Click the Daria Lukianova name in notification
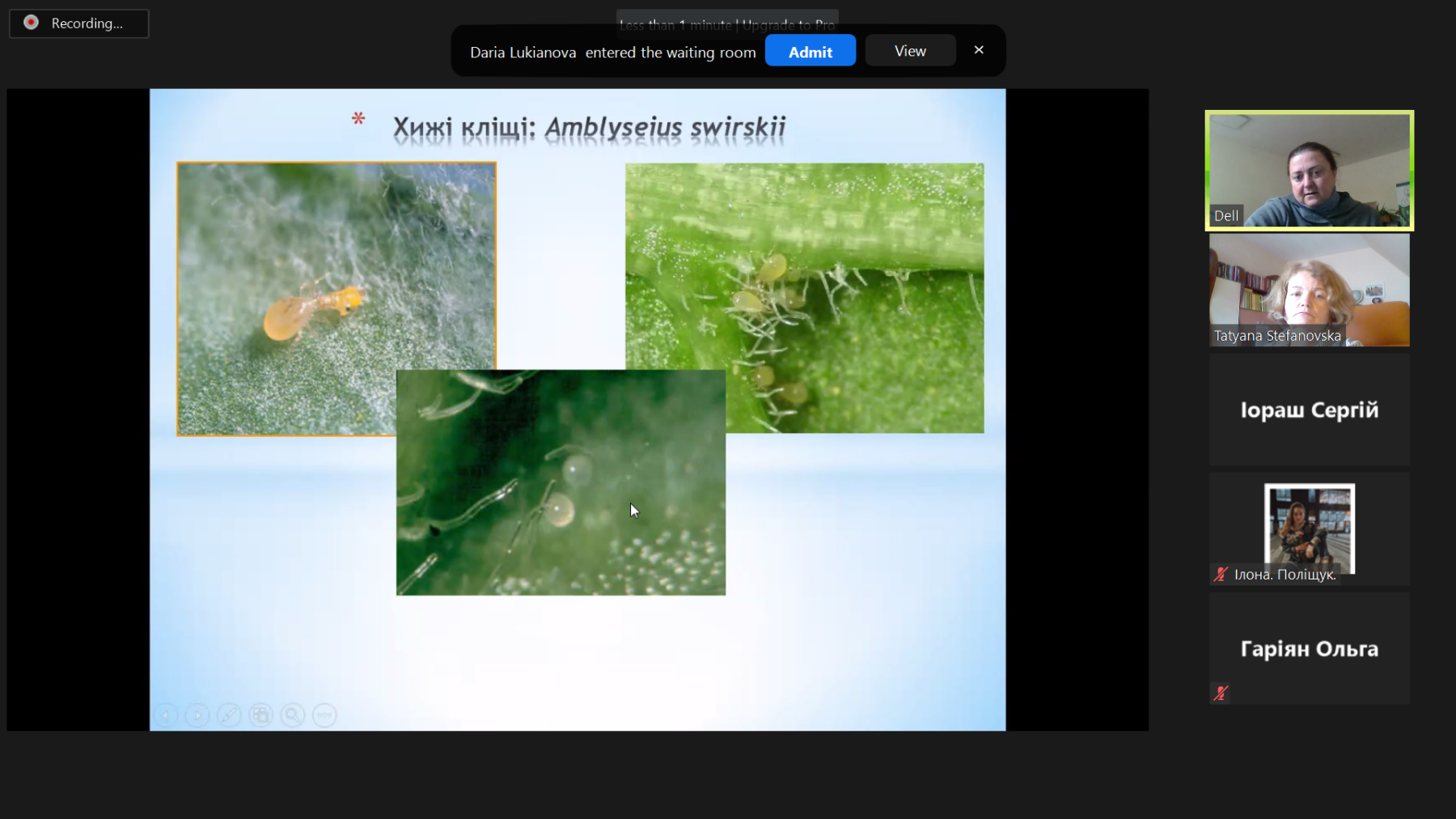 523,53
